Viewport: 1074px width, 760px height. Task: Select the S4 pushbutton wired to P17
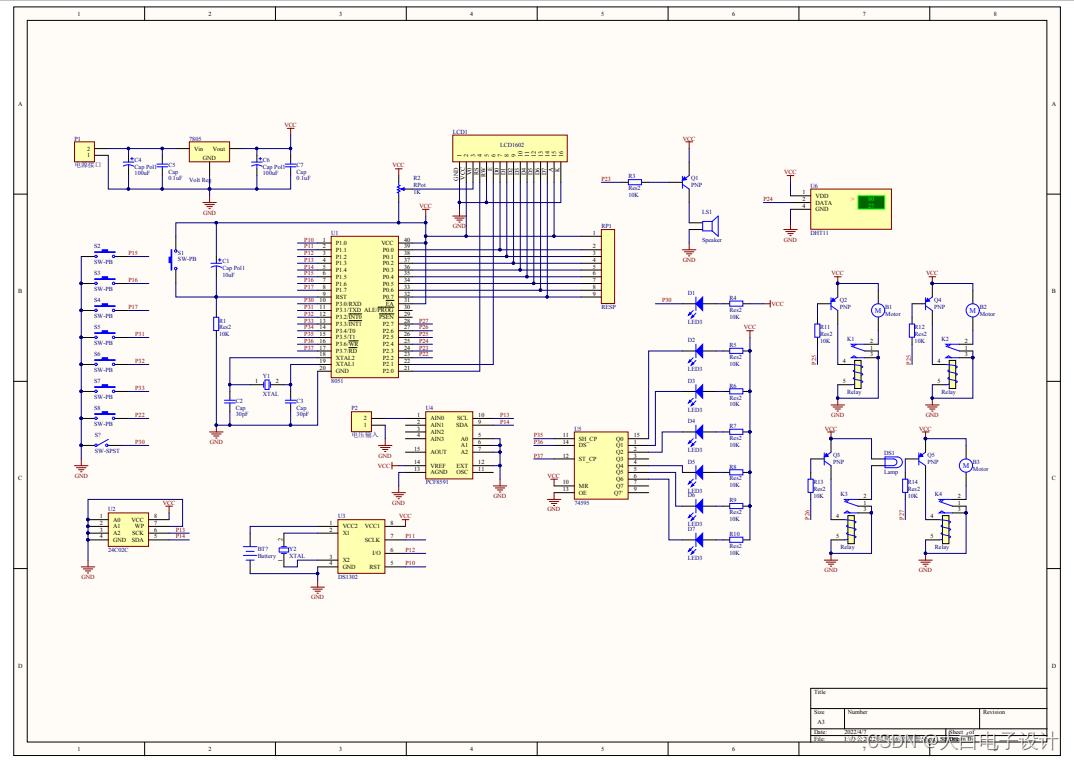pos(104,307)
